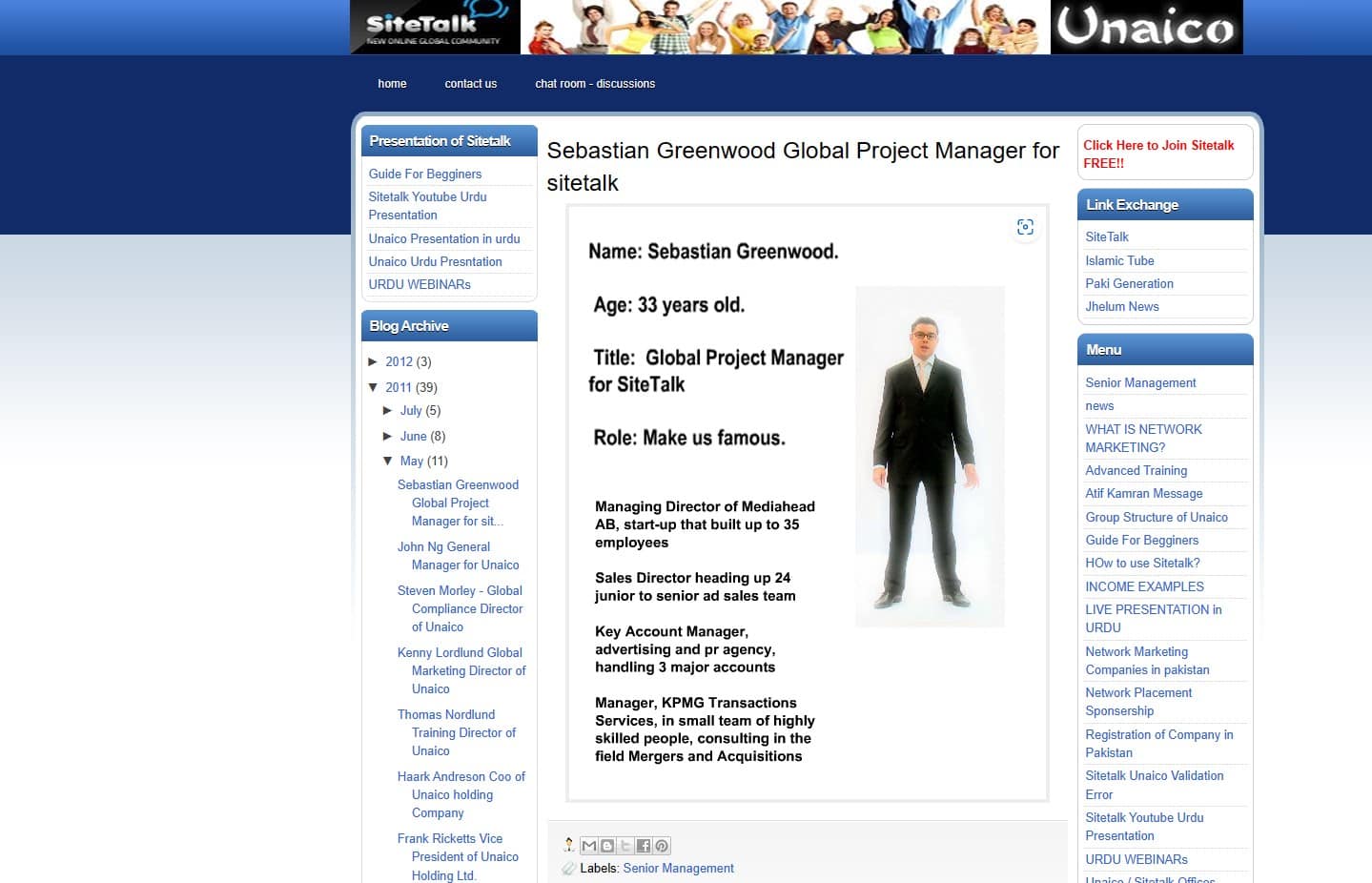Screen dimensions: 1372x883
Task: Share post to Facebook icon
Action: [644, 846]
